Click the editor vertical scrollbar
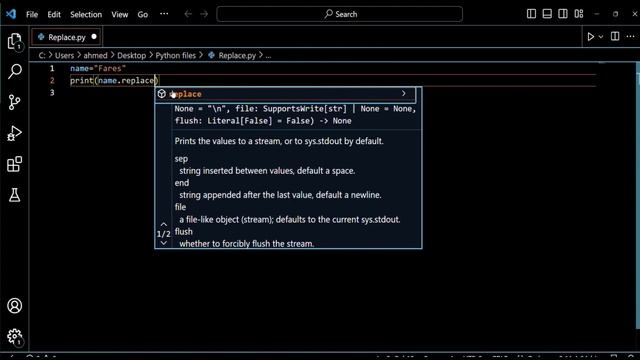Viewport: 640px width, 360px height. coord(638,195)
